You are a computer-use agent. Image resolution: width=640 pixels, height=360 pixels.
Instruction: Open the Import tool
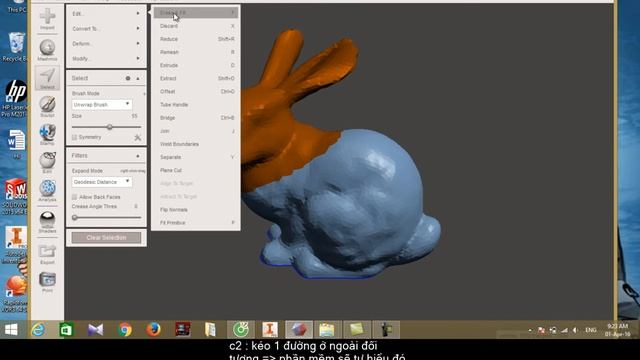pyautogui.click(x=47, y=18)
